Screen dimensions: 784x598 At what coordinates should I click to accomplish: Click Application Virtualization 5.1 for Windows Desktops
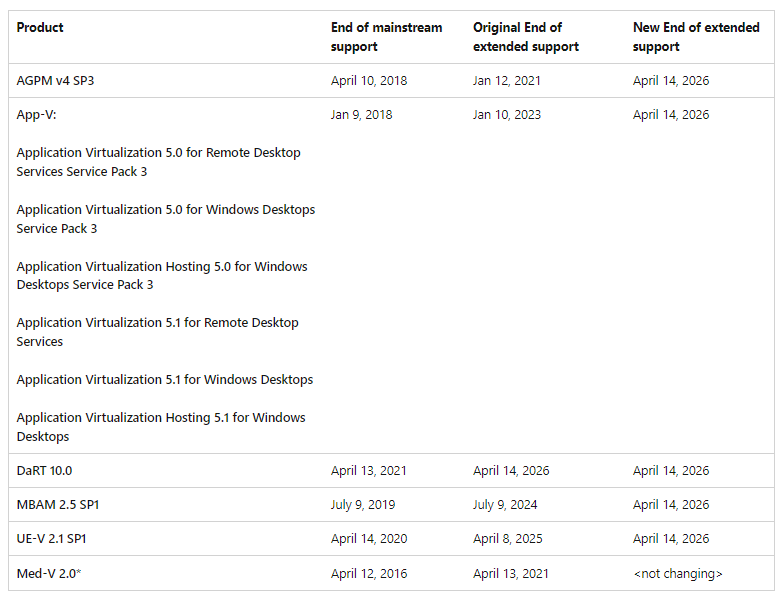pyautogui.click(x=165, y=380)
